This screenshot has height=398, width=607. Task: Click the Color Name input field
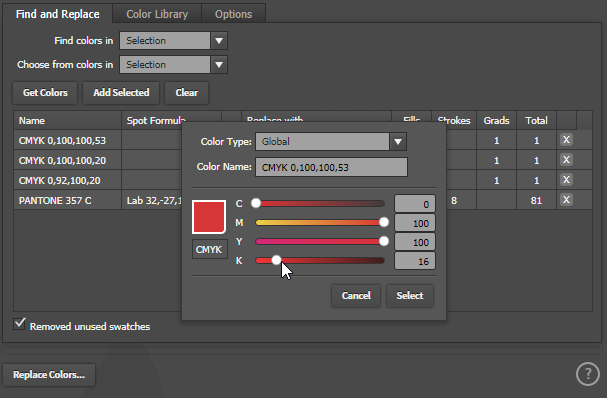[x=331, y=167]
